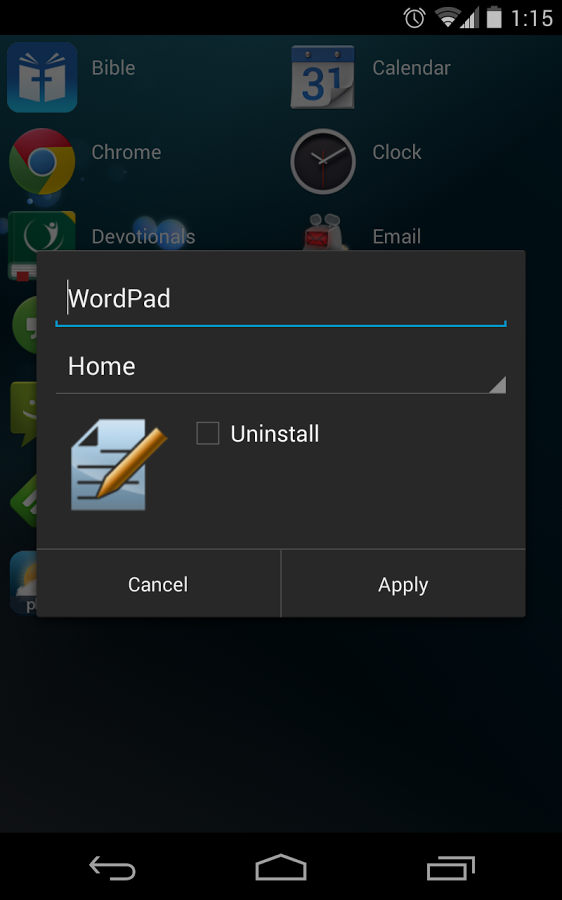The height and width of the screenshot is (900, 562).
Task: Tap the battery icon in status bar
Action: click(x=494, y=17)
